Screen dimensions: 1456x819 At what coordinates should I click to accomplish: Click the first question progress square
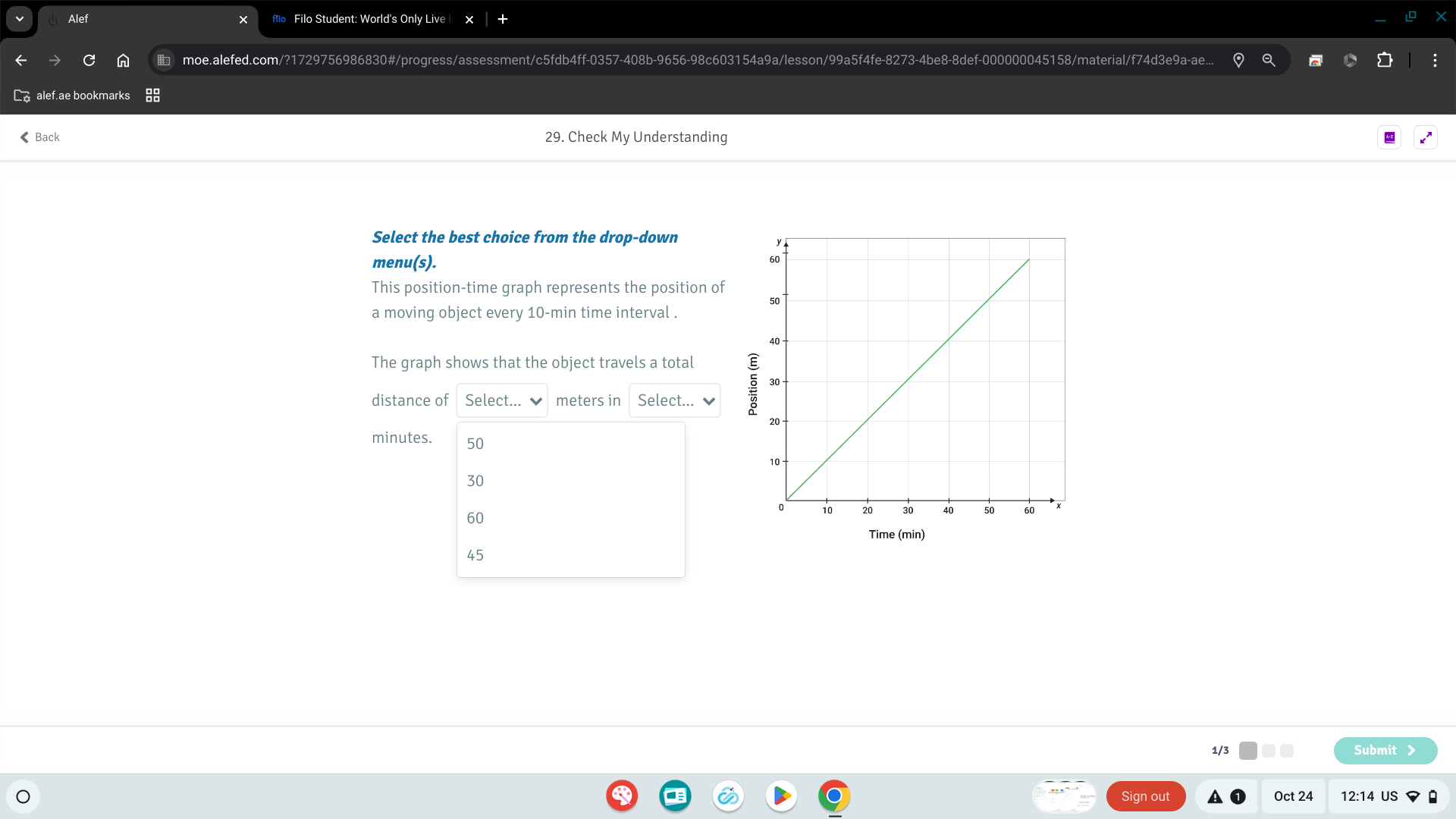click(1247, 751)
